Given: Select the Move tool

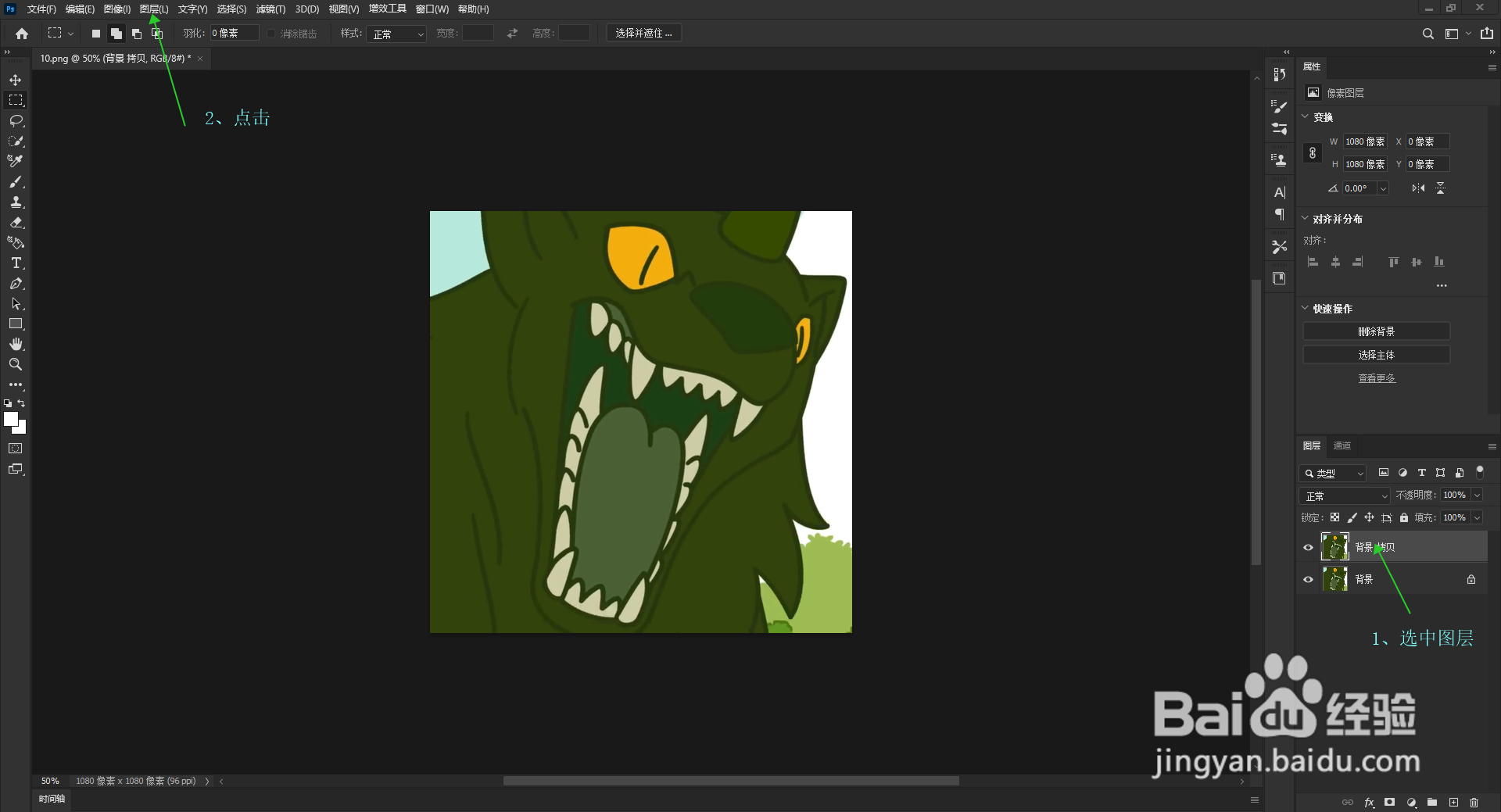Looking at the screenshot, I should pyautogui.click(x=16, y=80).
